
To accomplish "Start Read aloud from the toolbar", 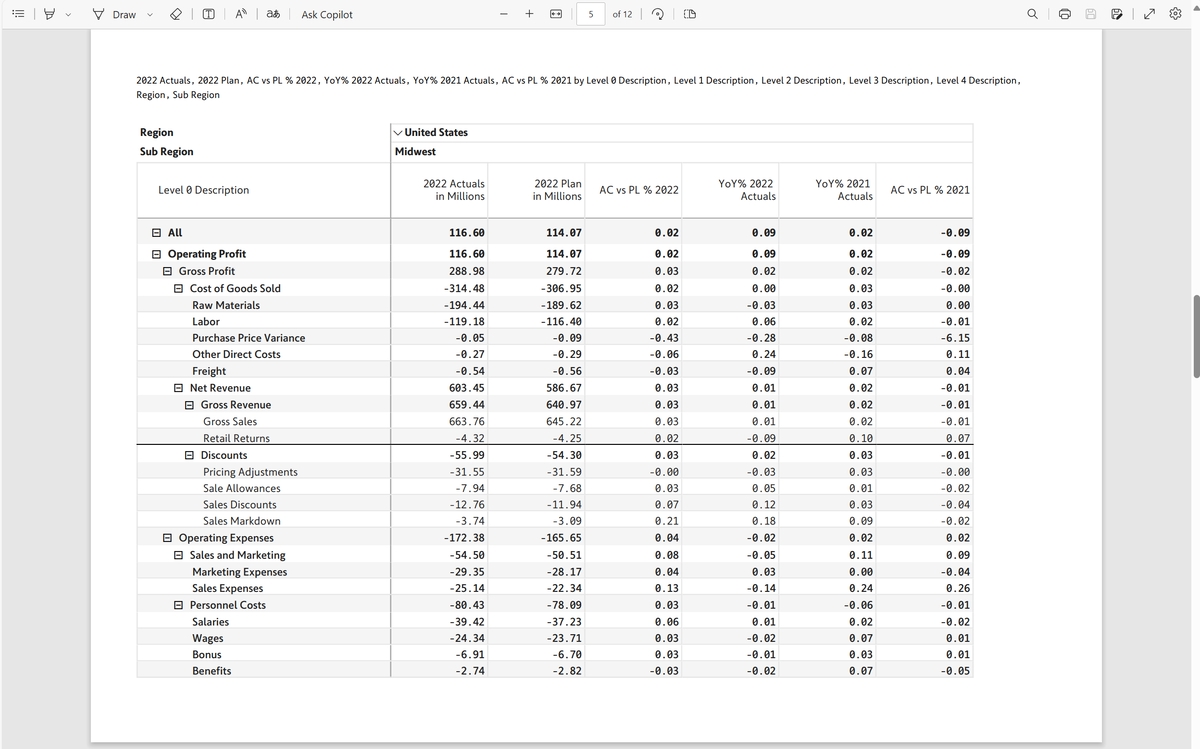I will [x=241, y=14].
